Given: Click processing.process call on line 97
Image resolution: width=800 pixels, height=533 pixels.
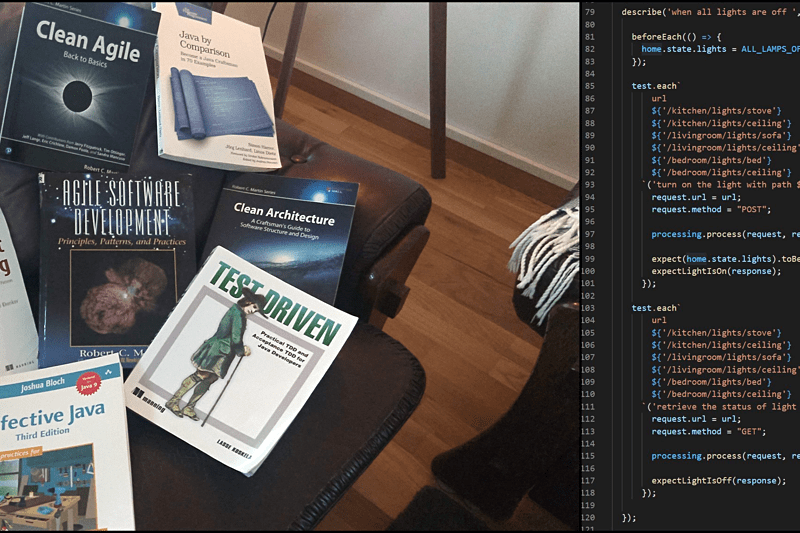Looking at the screenshot, I should tap(726, 234).
